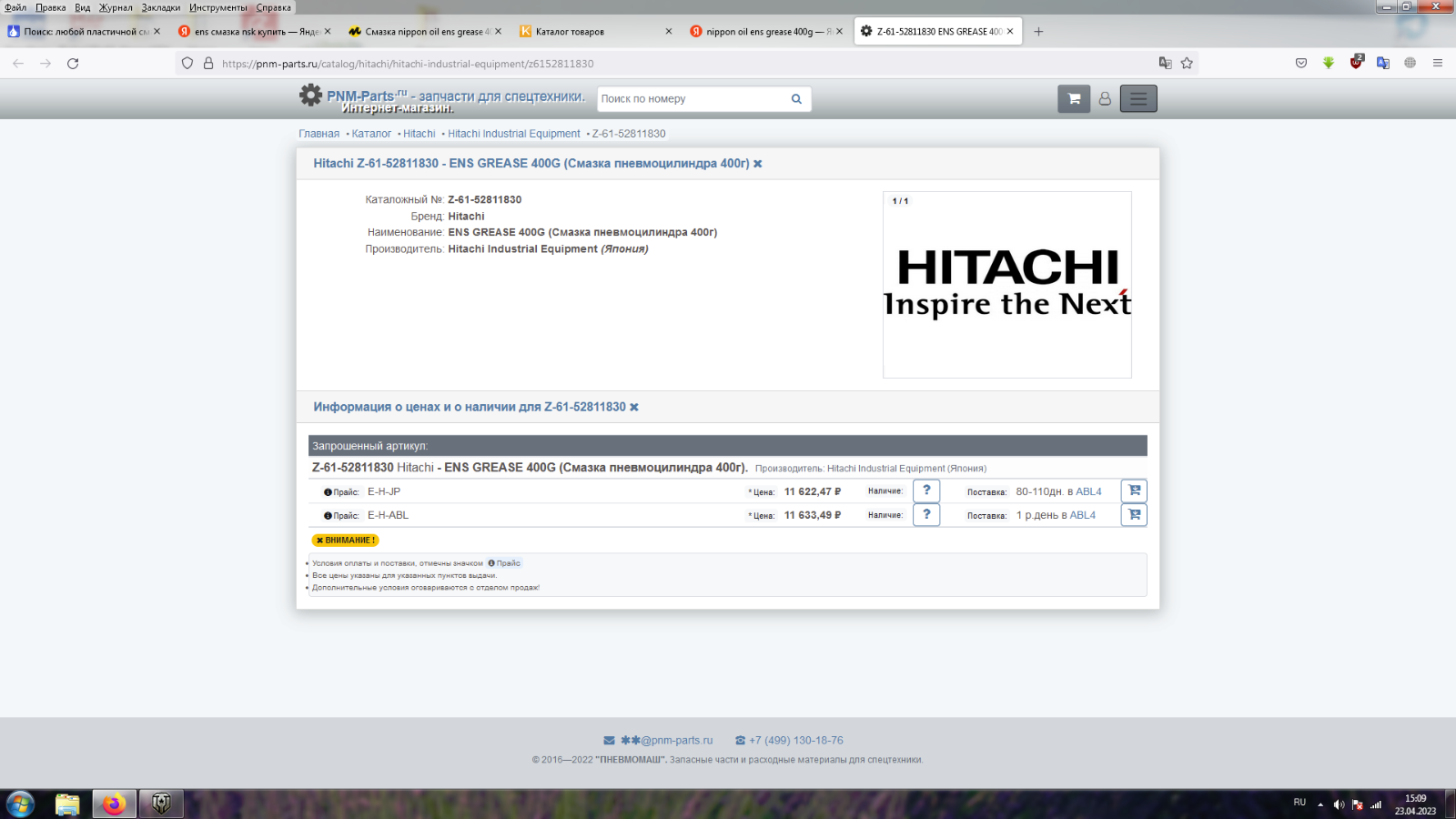Switch to 'ens смазка nsk купить' tab

[254, 32]
